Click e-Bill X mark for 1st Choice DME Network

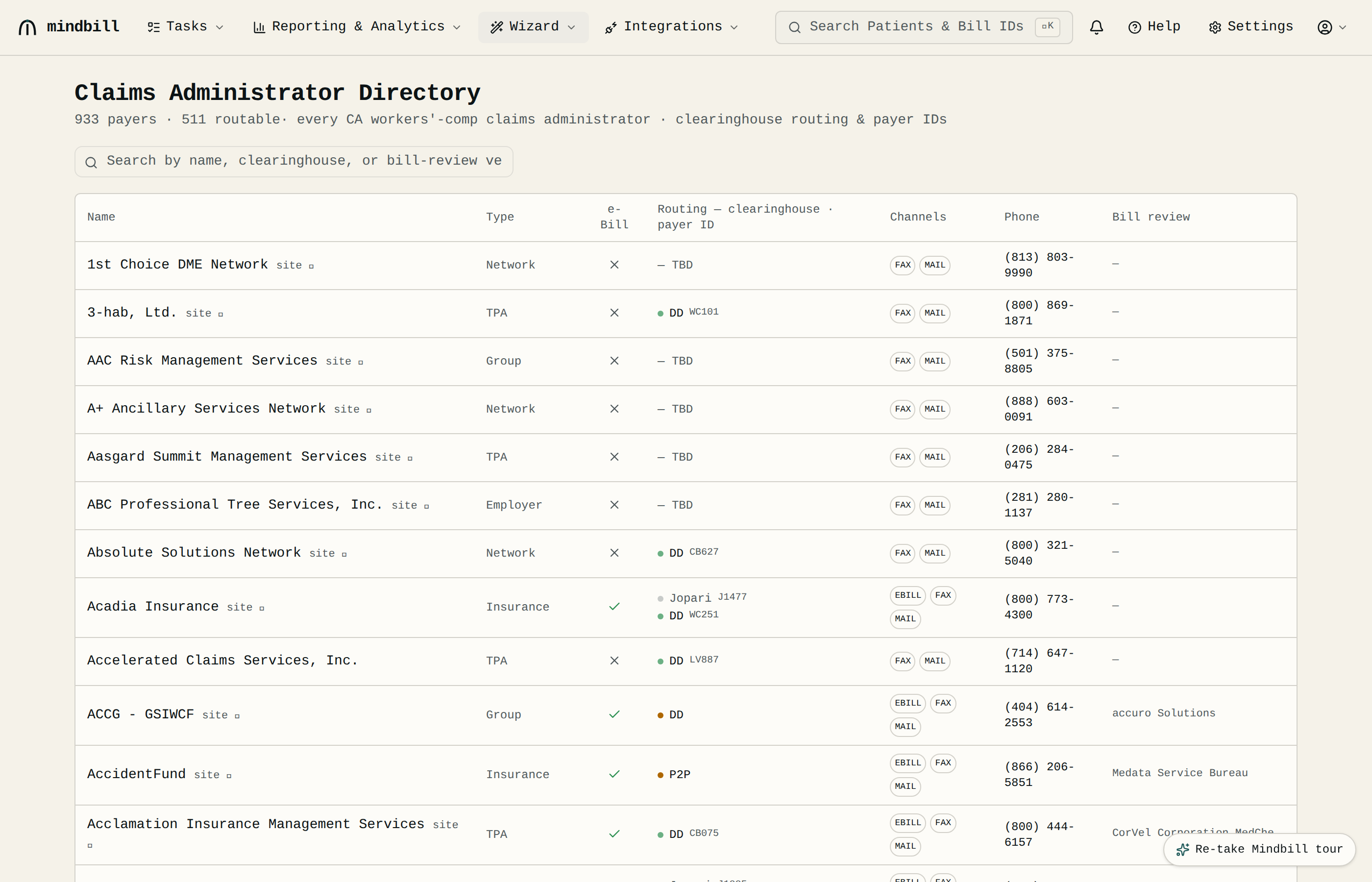[614, 265]
